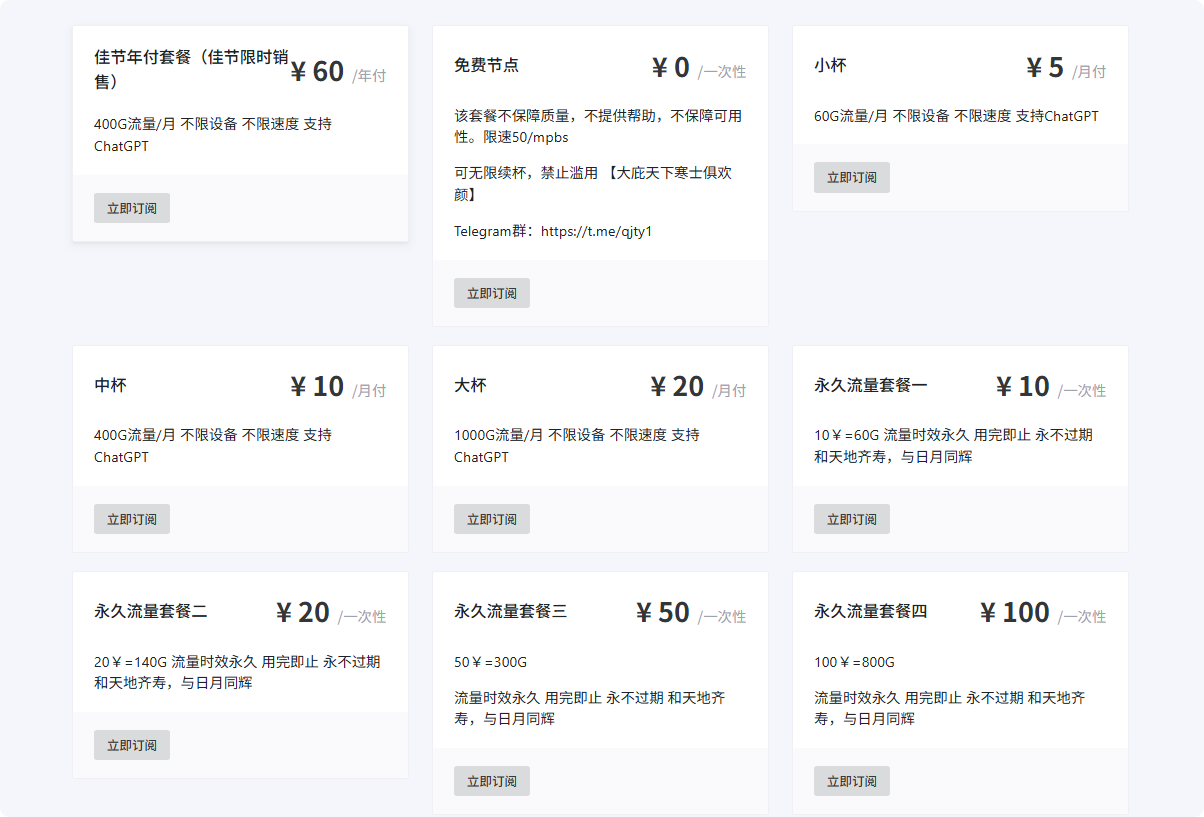Subscribe to the 中杯 monthly plan
The width and height of the screenshot is (1204, 817).
131,519
